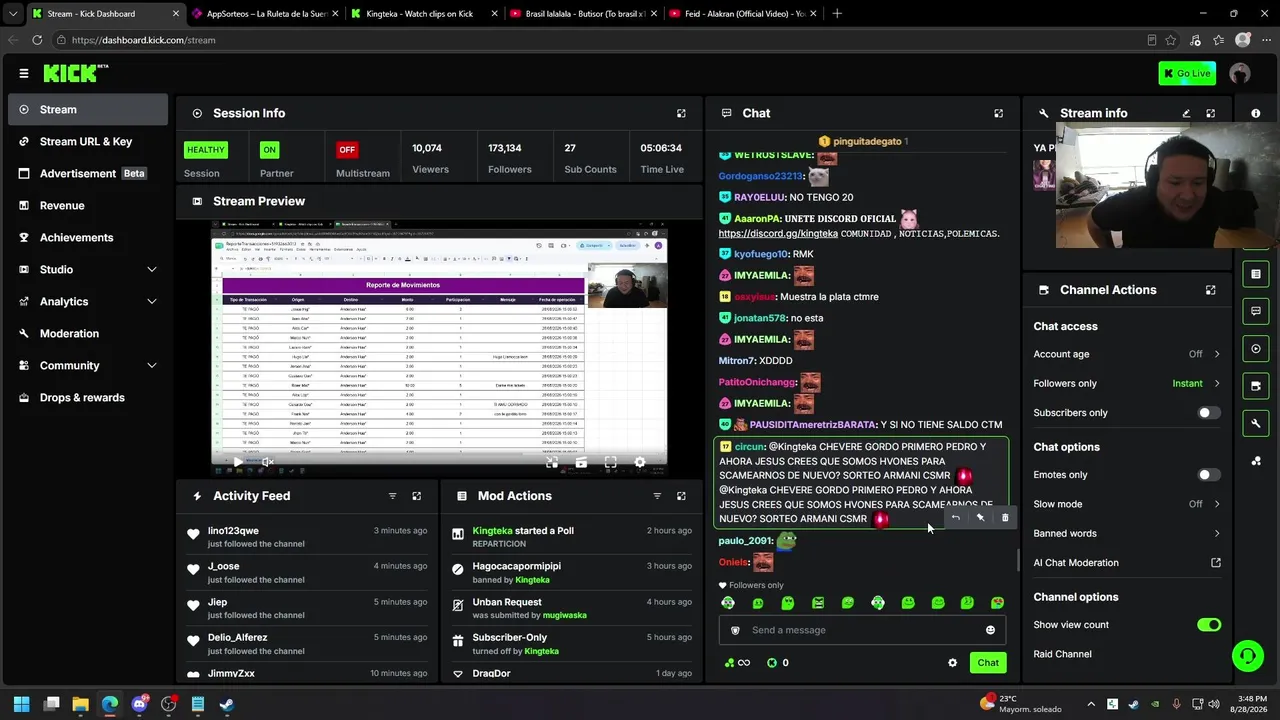Open Followers only duration options

pos(1127,383)
